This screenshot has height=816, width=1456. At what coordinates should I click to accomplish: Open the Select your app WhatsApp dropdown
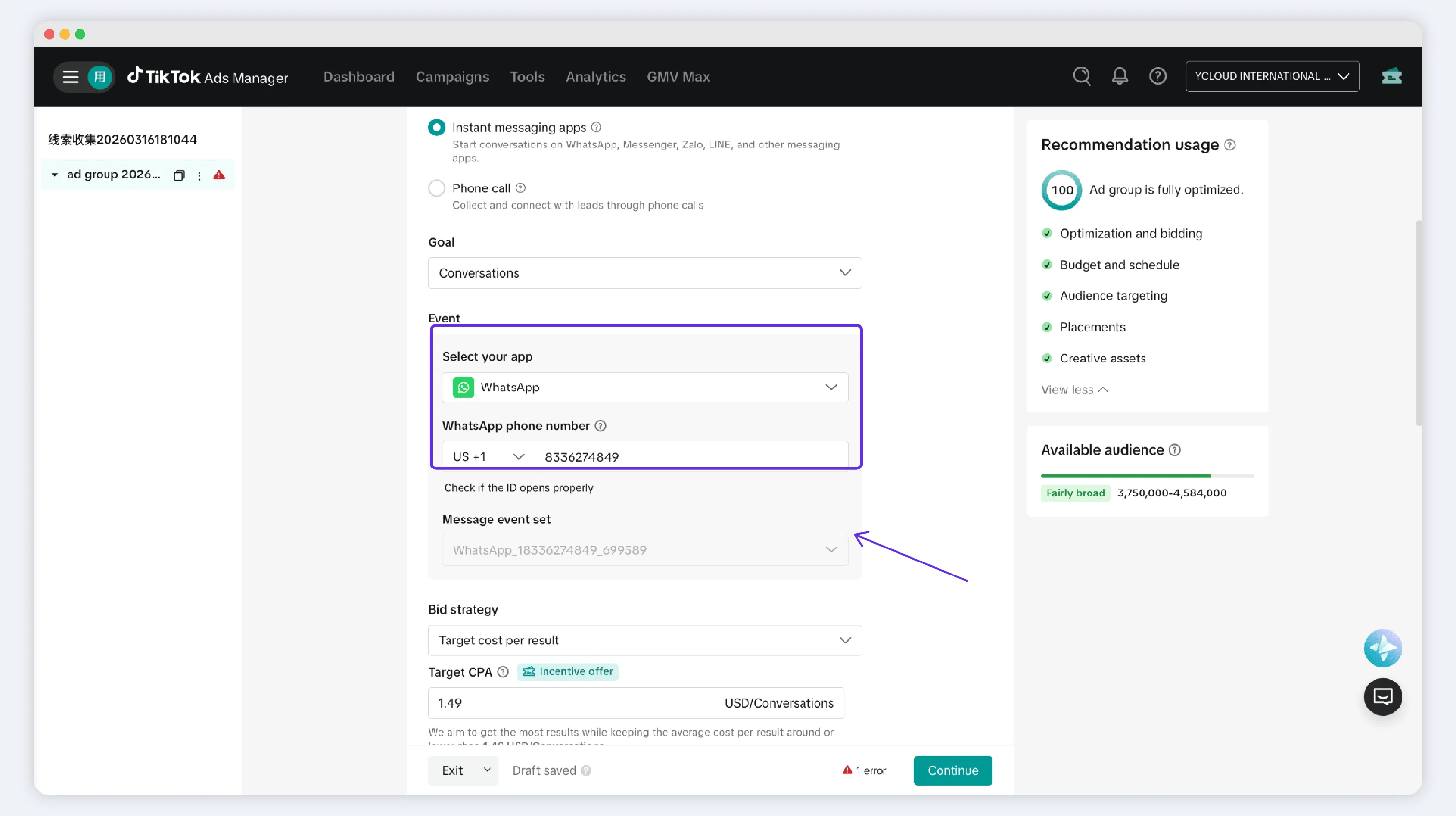point(644,388)
